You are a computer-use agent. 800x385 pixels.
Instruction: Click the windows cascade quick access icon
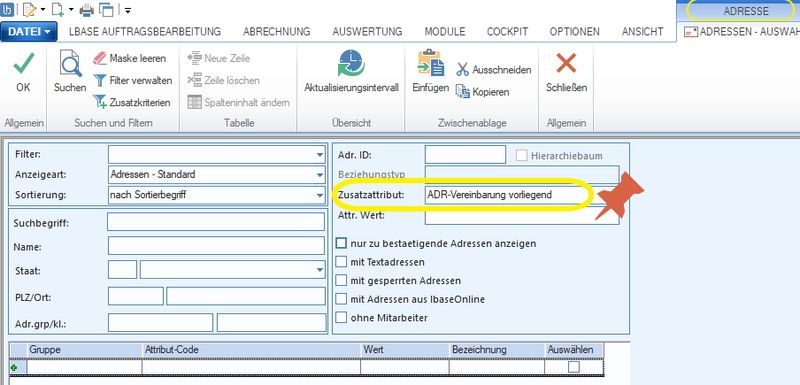[x=106, y=9]
